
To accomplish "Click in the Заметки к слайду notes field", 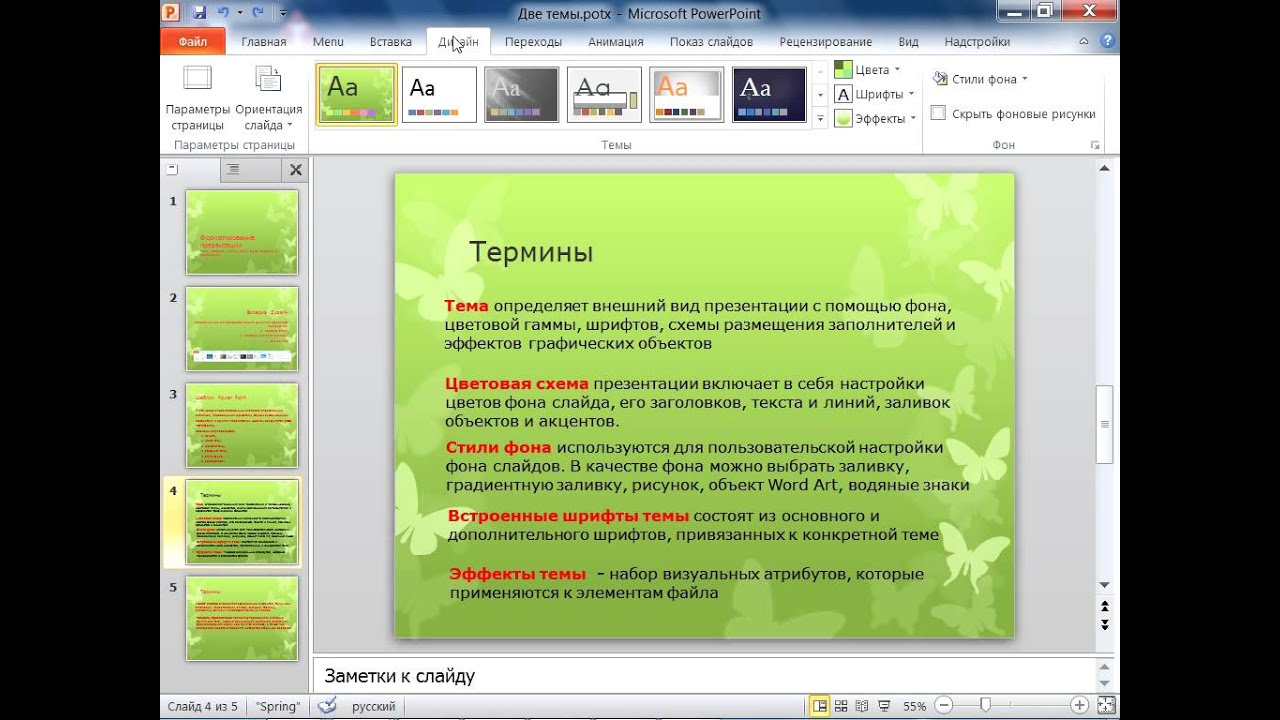I will [x=704, y=676].
